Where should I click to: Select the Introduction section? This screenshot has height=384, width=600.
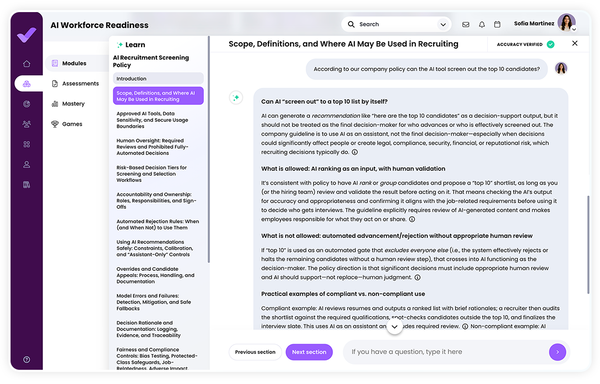pyautogui.click(x=158, y=78)
